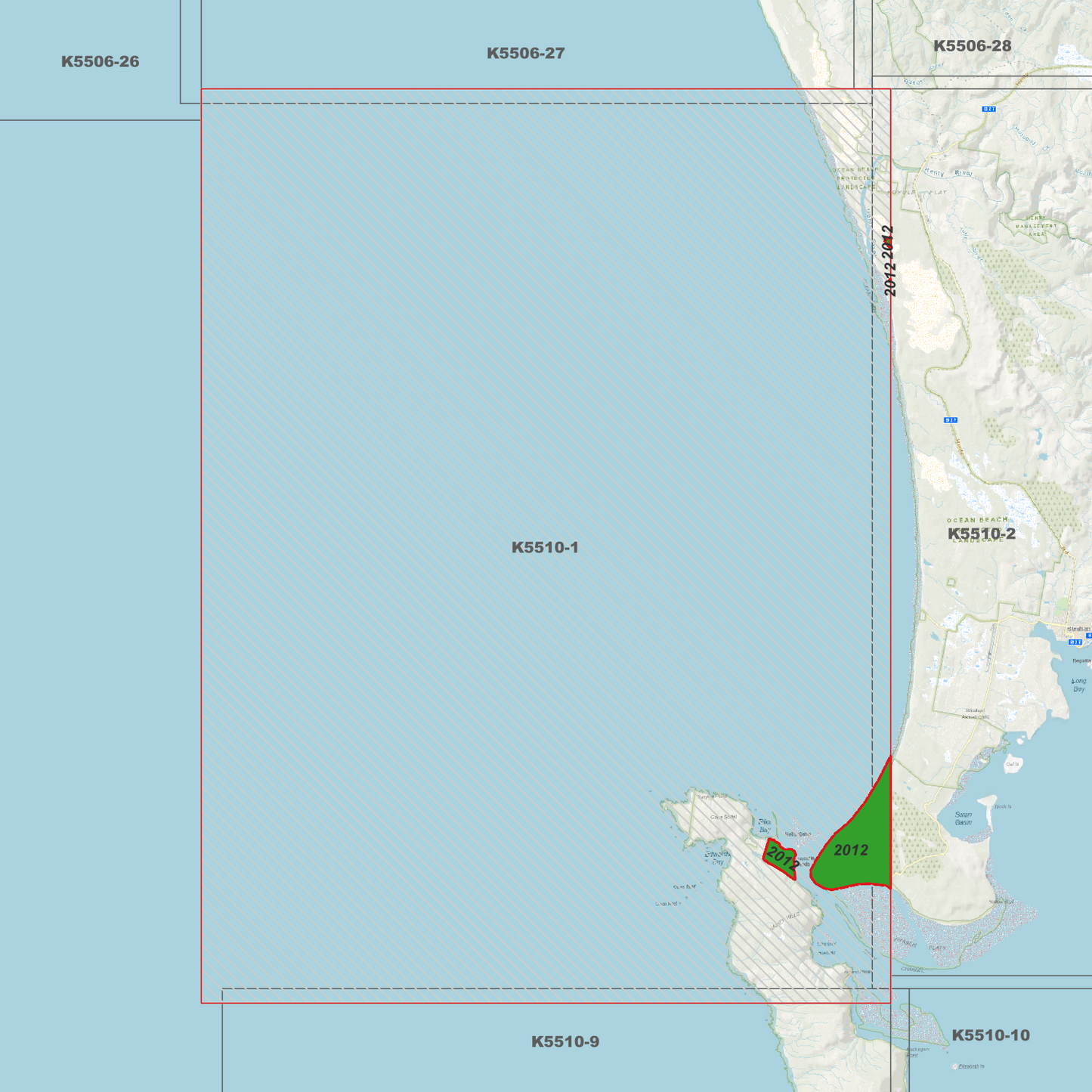Select the K5510-9 tile label

click(x=565, y=1041)
